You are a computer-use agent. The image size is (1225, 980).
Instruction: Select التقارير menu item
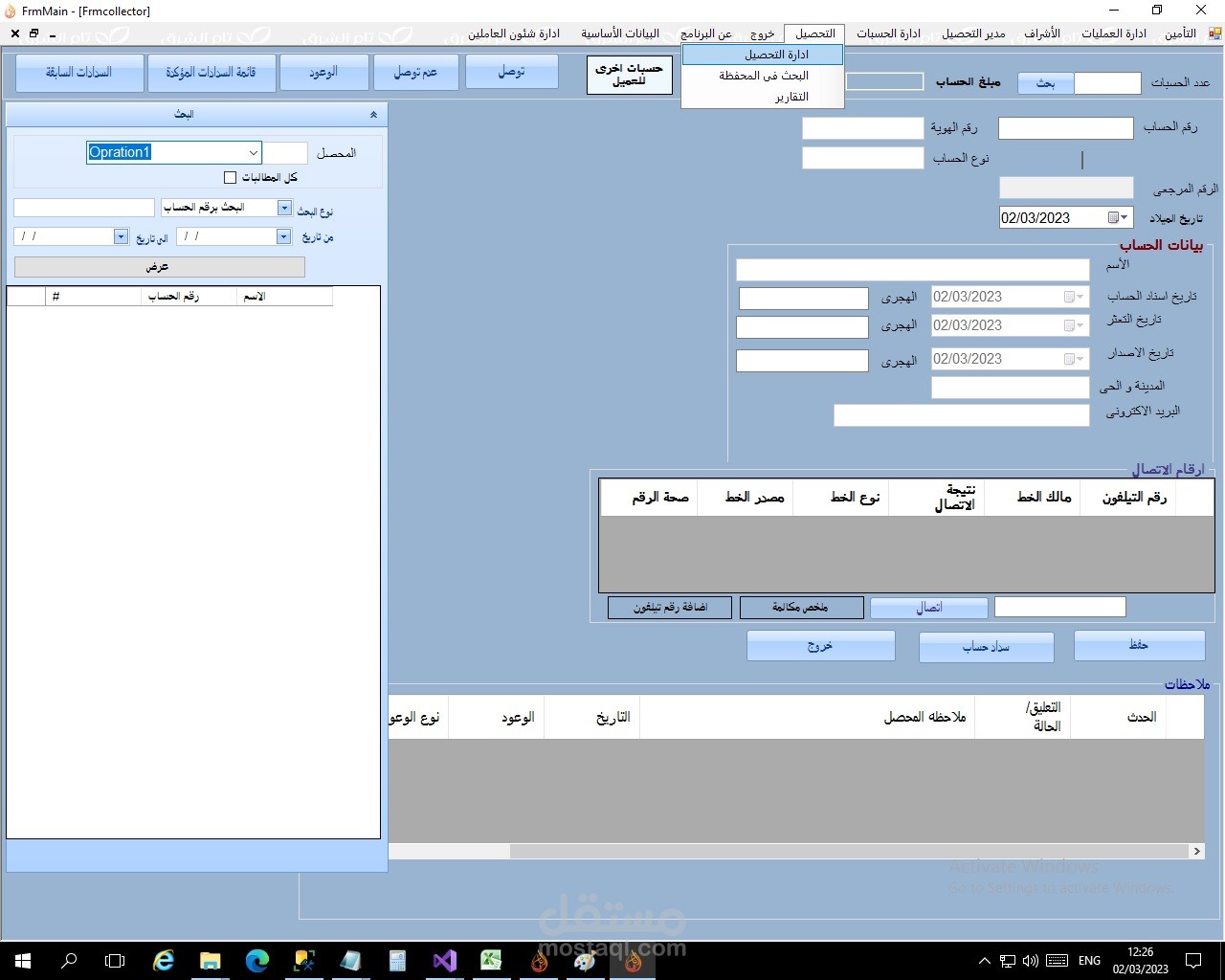click(763, 97)
